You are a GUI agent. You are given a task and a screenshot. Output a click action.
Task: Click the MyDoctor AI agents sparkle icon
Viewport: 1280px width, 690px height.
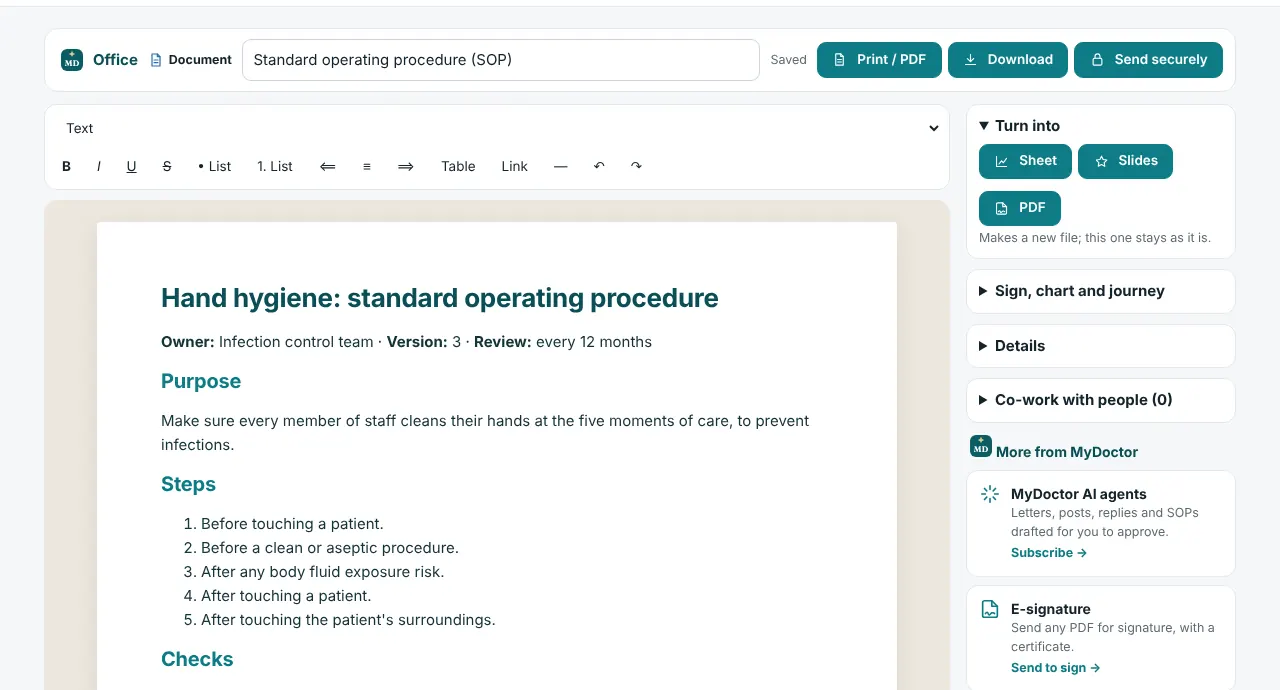(990, 494)
